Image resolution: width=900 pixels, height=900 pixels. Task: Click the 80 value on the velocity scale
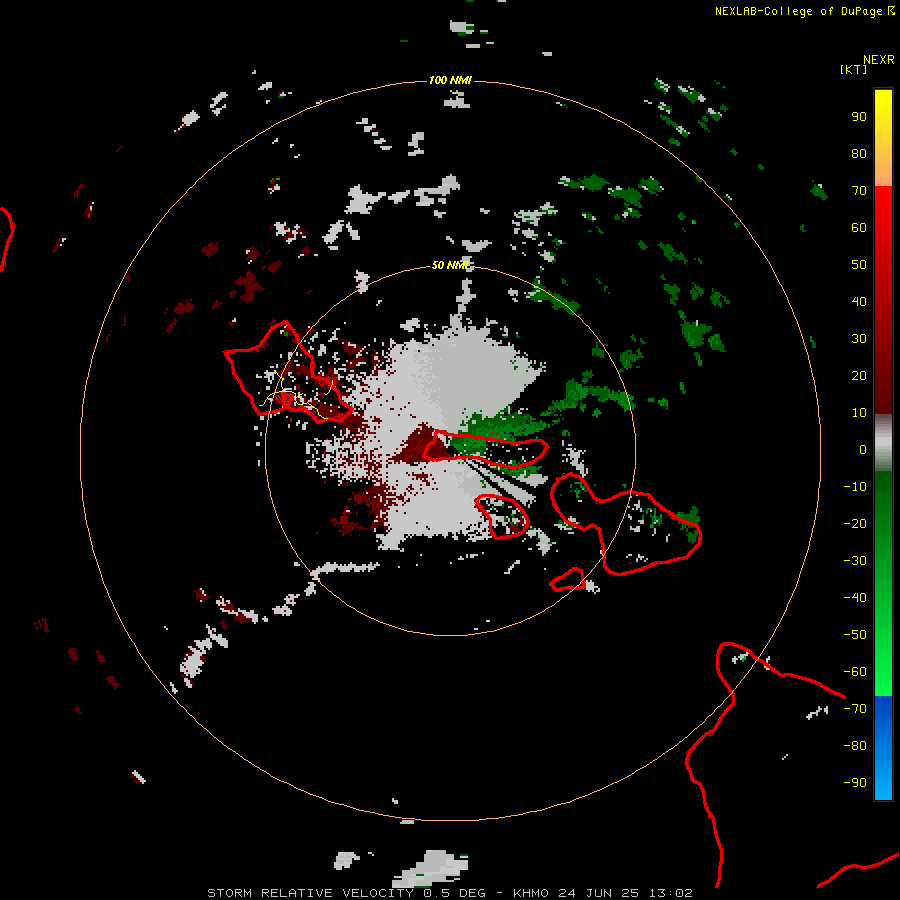(859, 153)
